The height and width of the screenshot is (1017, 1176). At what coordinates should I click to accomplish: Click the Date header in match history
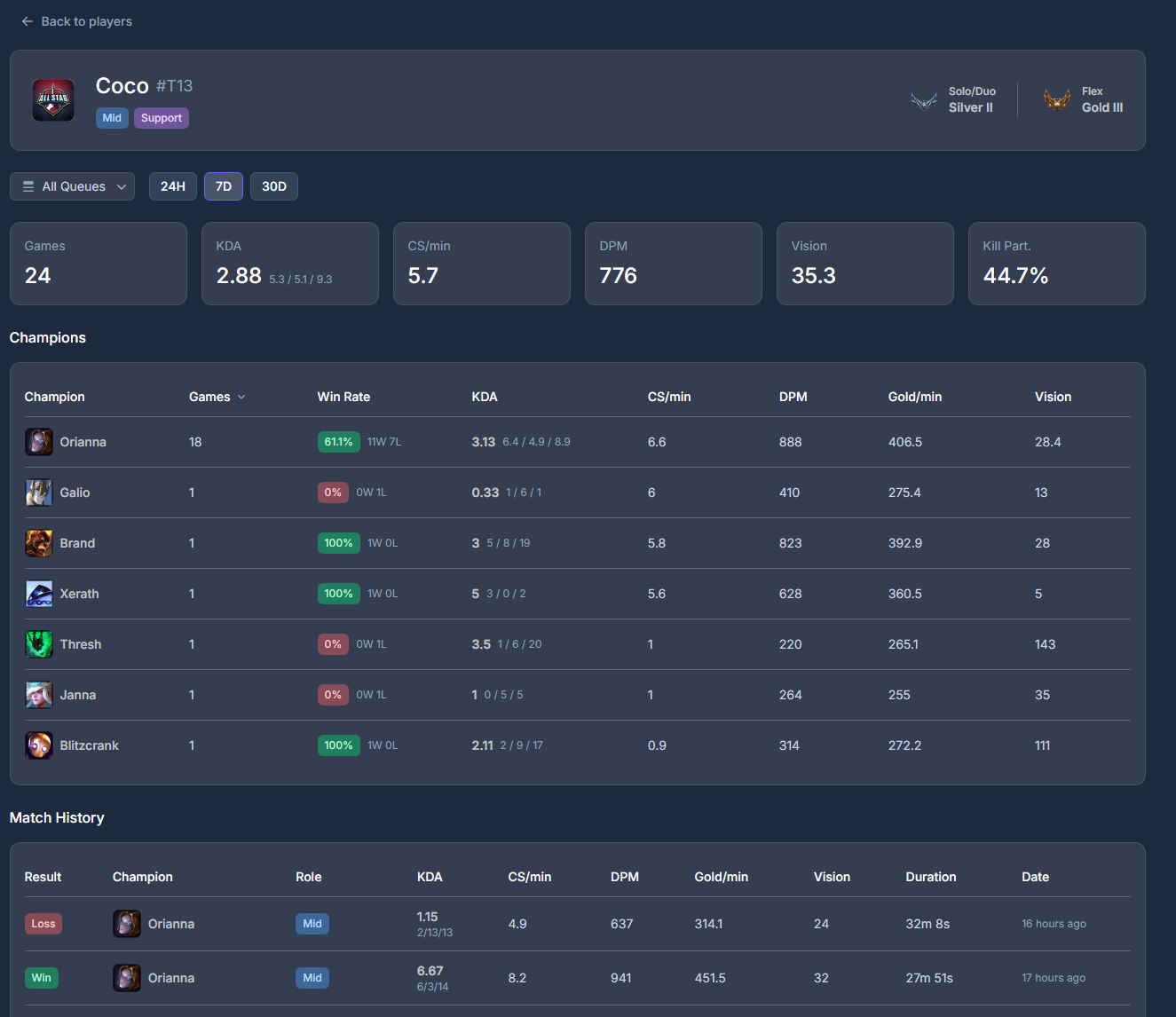click(x=1036, y=877)
